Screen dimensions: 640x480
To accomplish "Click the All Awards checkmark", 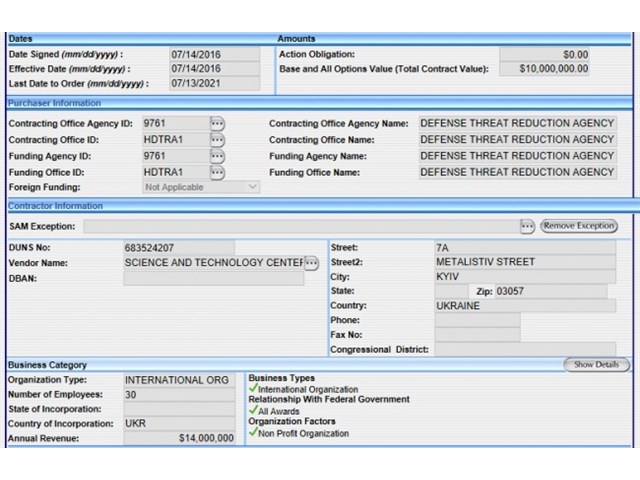I will [x=253, y=410].
